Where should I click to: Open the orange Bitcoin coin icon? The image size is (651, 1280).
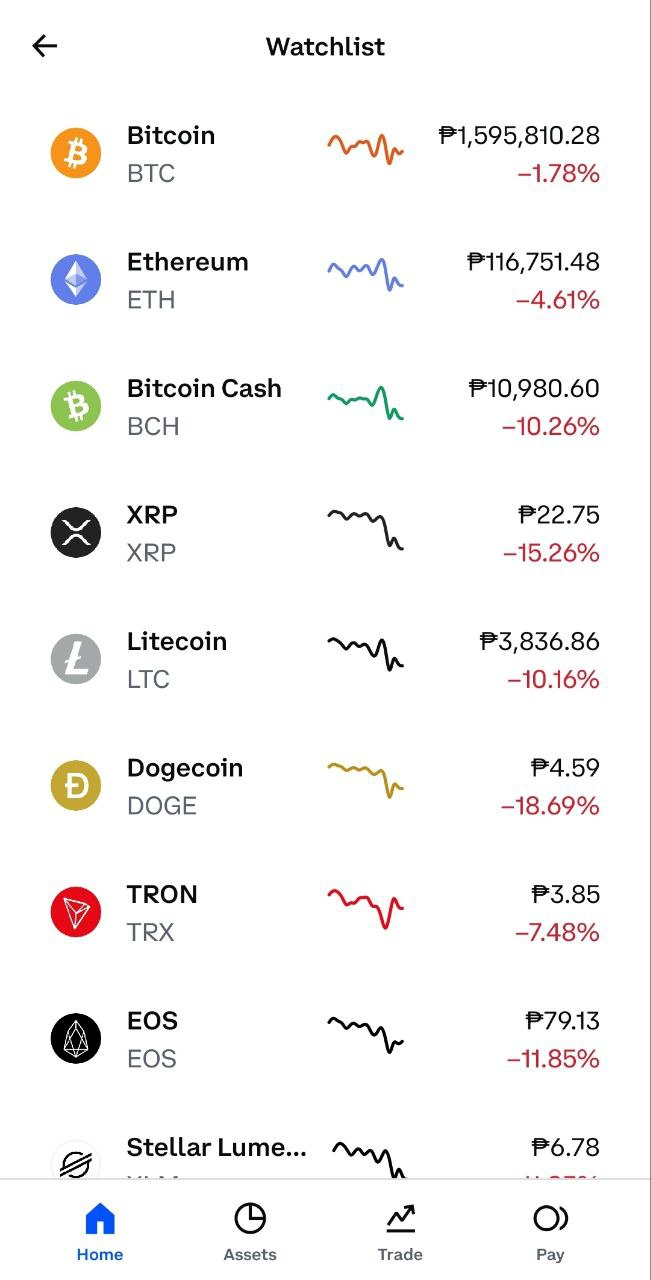[x=76, y=153]
